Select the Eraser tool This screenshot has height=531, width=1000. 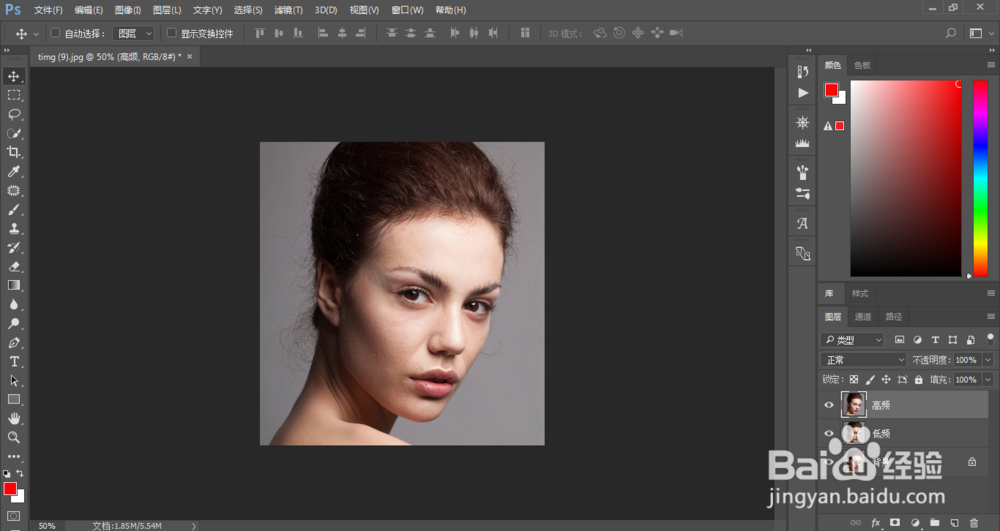coord(14,267)
